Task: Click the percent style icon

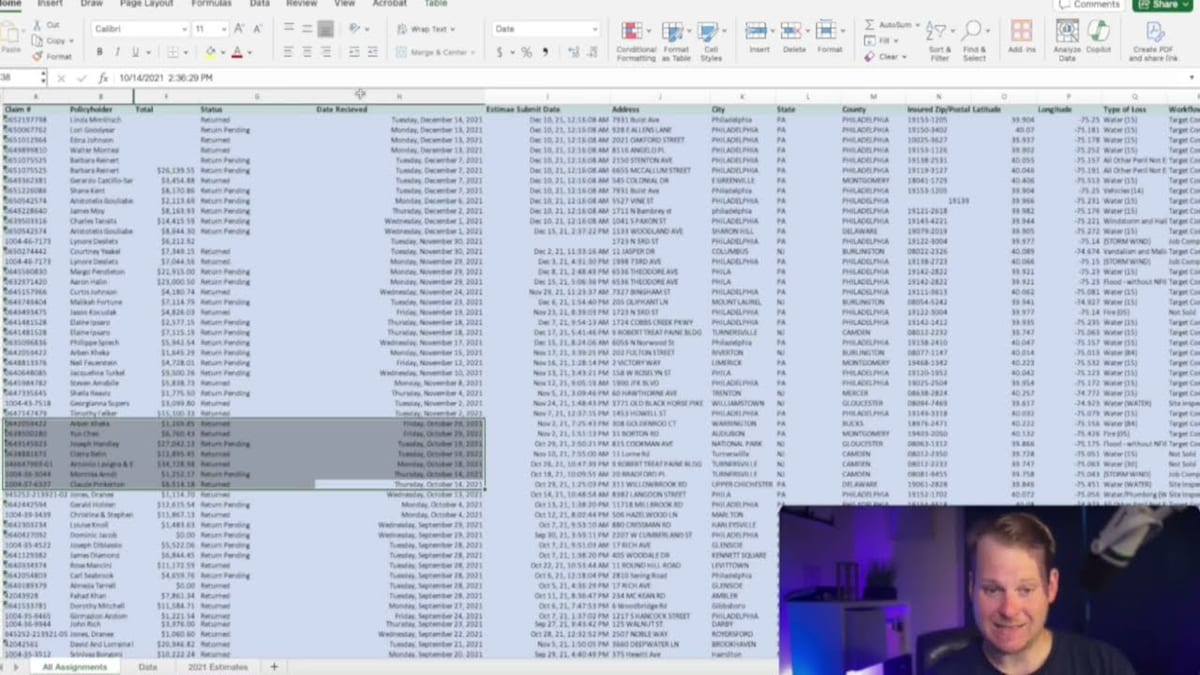Action: (x=527, y=52)
